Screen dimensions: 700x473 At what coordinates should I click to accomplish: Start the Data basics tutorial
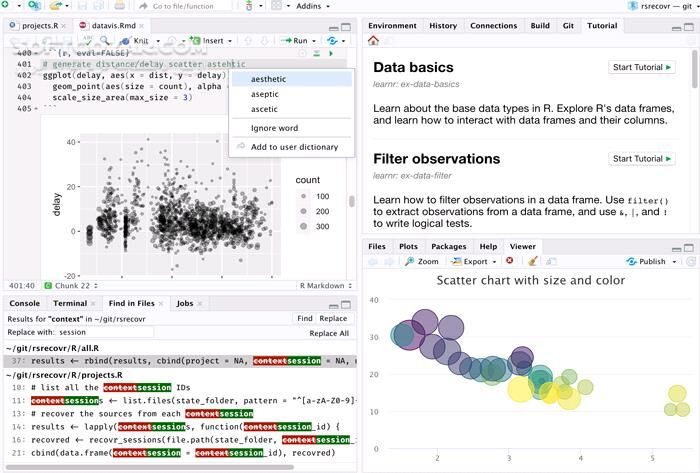[642, 68]
